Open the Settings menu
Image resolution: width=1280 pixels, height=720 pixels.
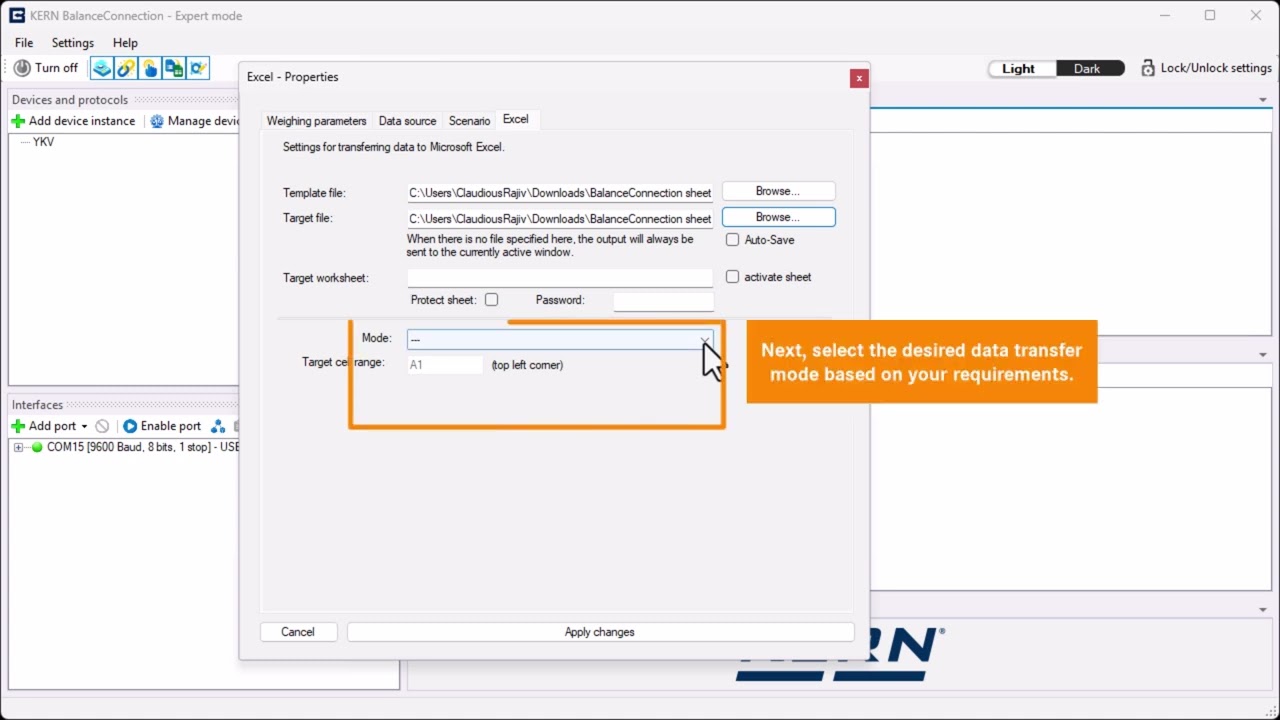click(x=73, y=43)
